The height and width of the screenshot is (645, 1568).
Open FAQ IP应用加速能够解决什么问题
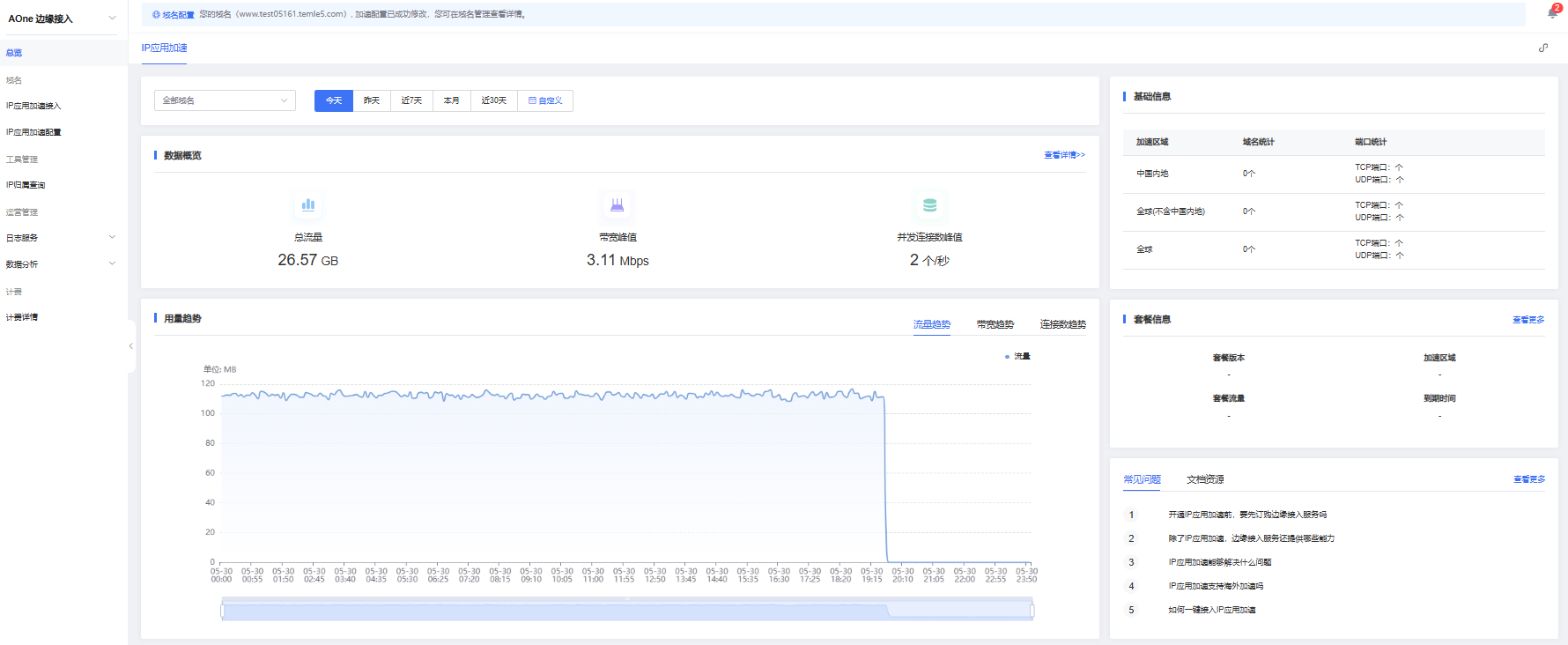(x=1220, y=562)
